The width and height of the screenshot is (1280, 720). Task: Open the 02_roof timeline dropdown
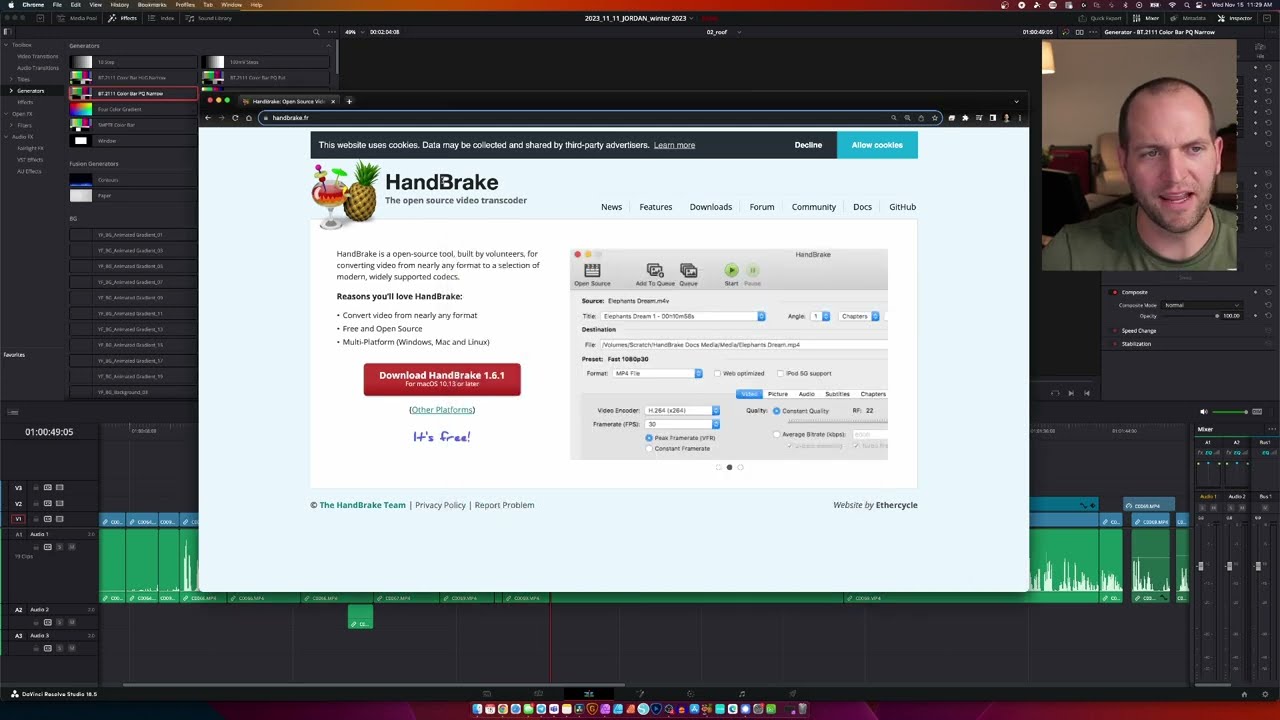click(x=723, y=32)
